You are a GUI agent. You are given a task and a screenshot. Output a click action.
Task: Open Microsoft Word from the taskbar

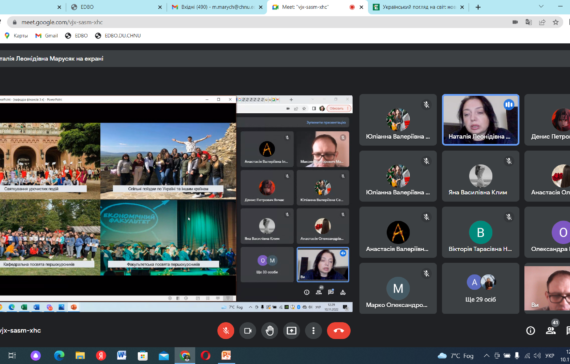121,355
